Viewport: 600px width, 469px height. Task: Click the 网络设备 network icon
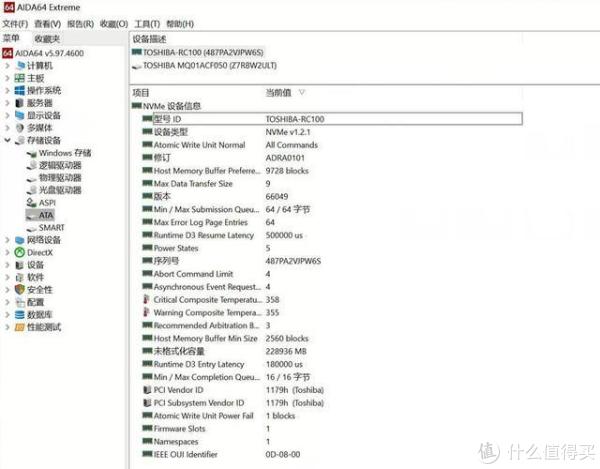tap(20, 240)
